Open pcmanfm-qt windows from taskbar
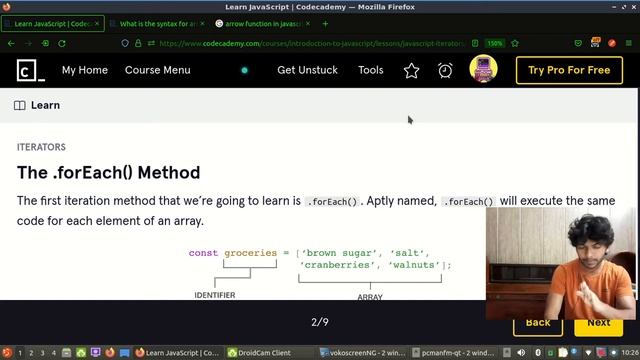The height and width of the screenshot is (360, 640). pos(453,353)
